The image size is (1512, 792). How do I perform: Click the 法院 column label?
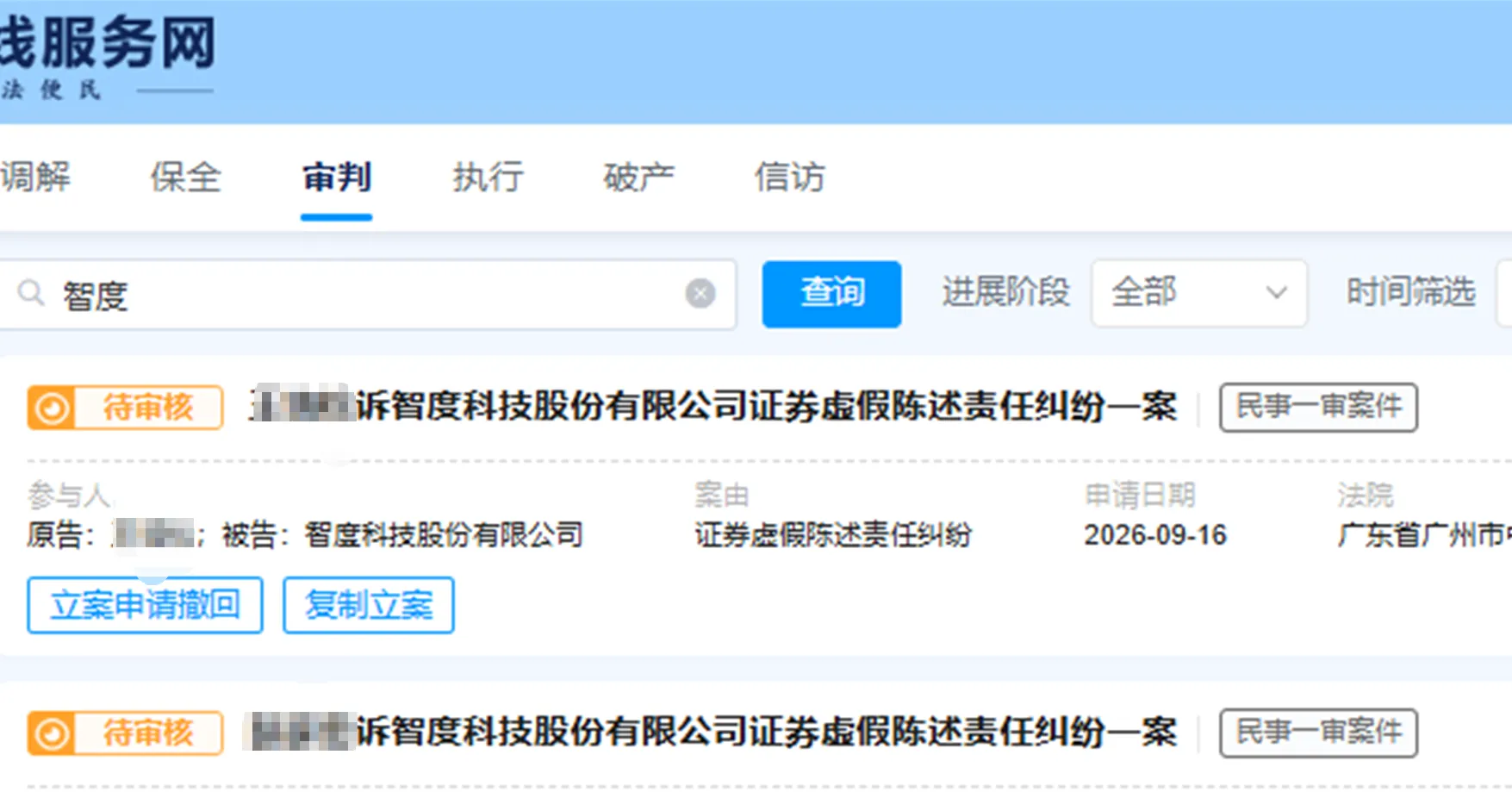click(1366, 495)
